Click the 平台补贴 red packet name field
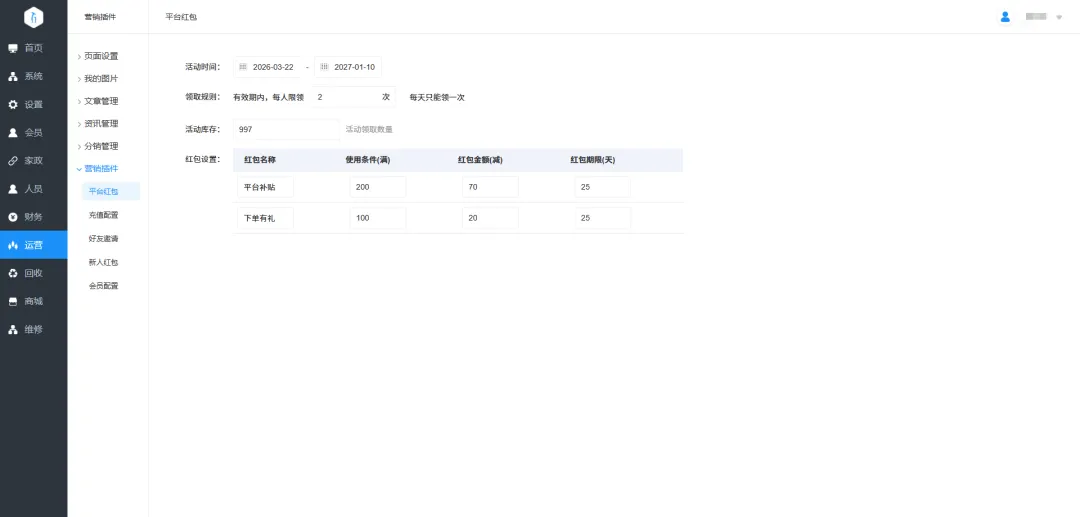The width and height of the screenshot is (1080, 517). [265, 187]
